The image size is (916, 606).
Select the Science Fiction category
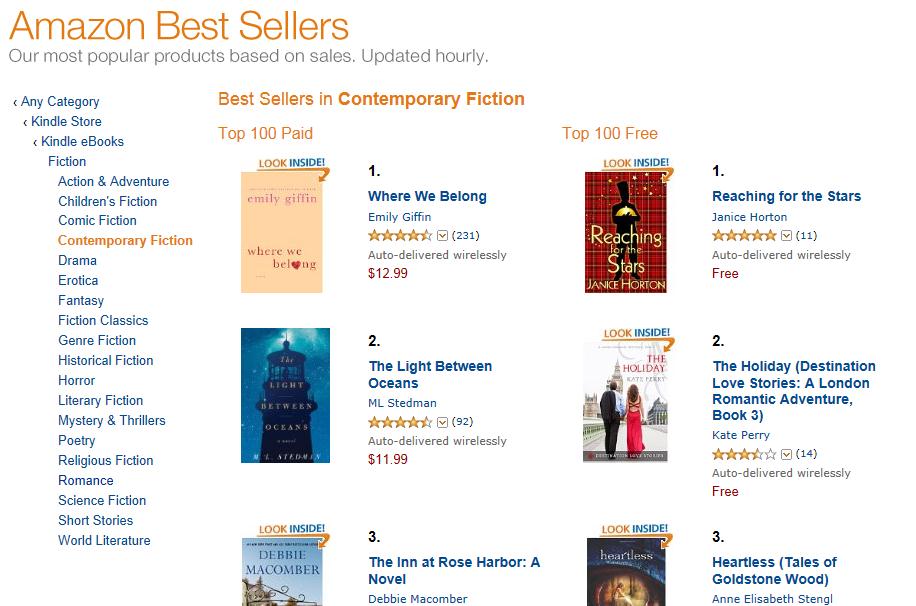click(102, 500)
